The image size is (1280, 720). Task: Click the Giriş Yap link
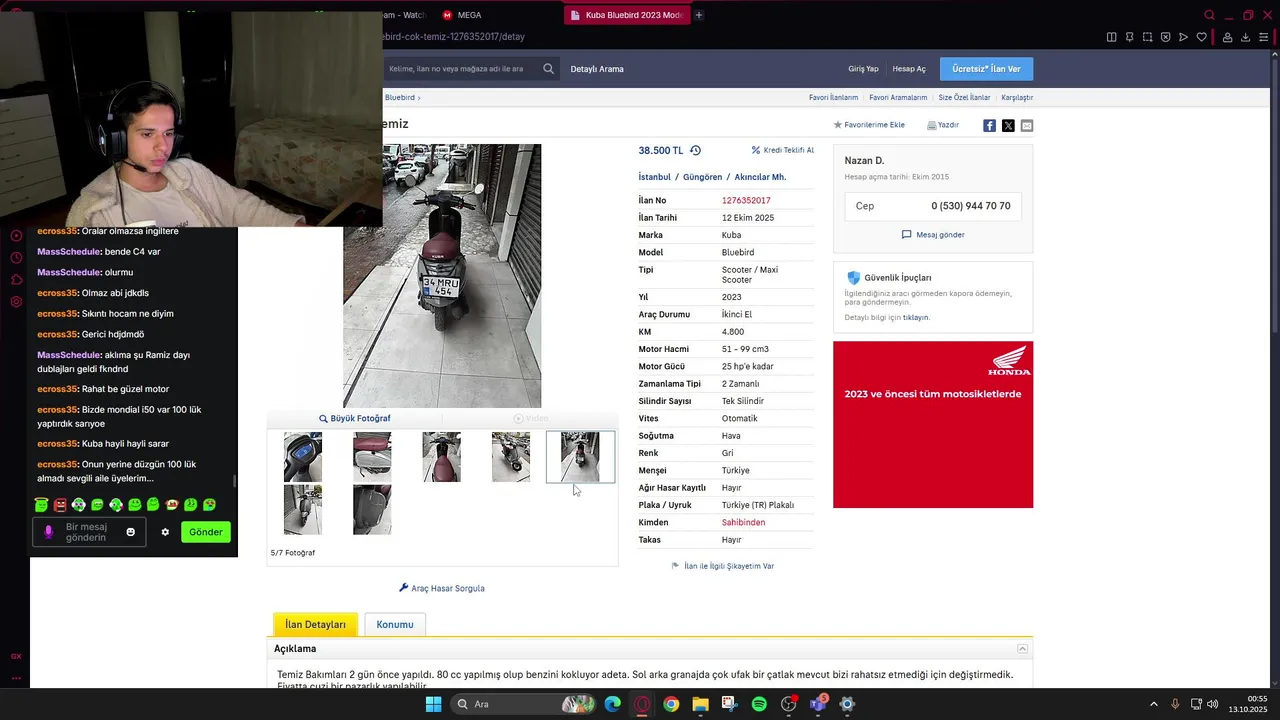tap(863, 69)
